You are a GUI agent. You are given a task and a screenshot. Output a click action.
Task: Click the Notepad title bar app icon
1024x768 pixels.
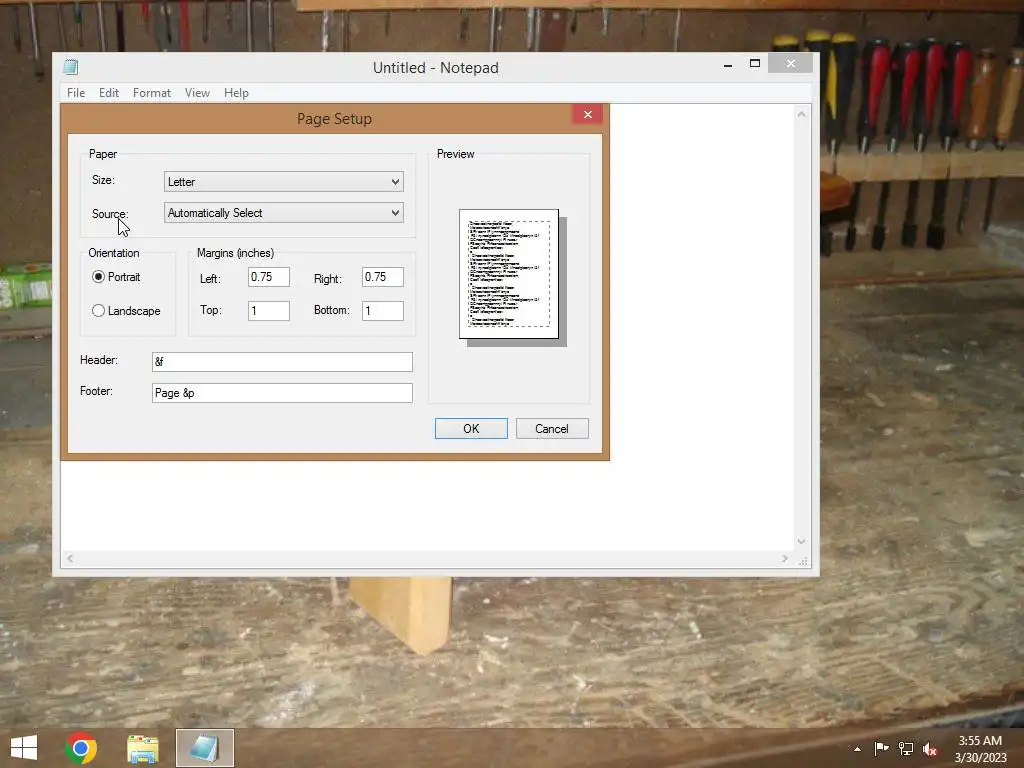point(71,67)
